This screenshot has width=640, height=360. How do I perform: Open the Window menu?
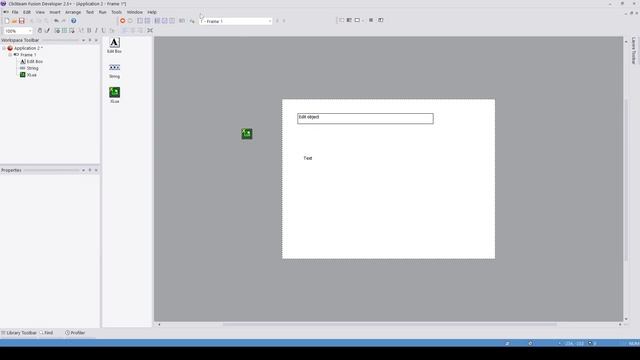135,12
